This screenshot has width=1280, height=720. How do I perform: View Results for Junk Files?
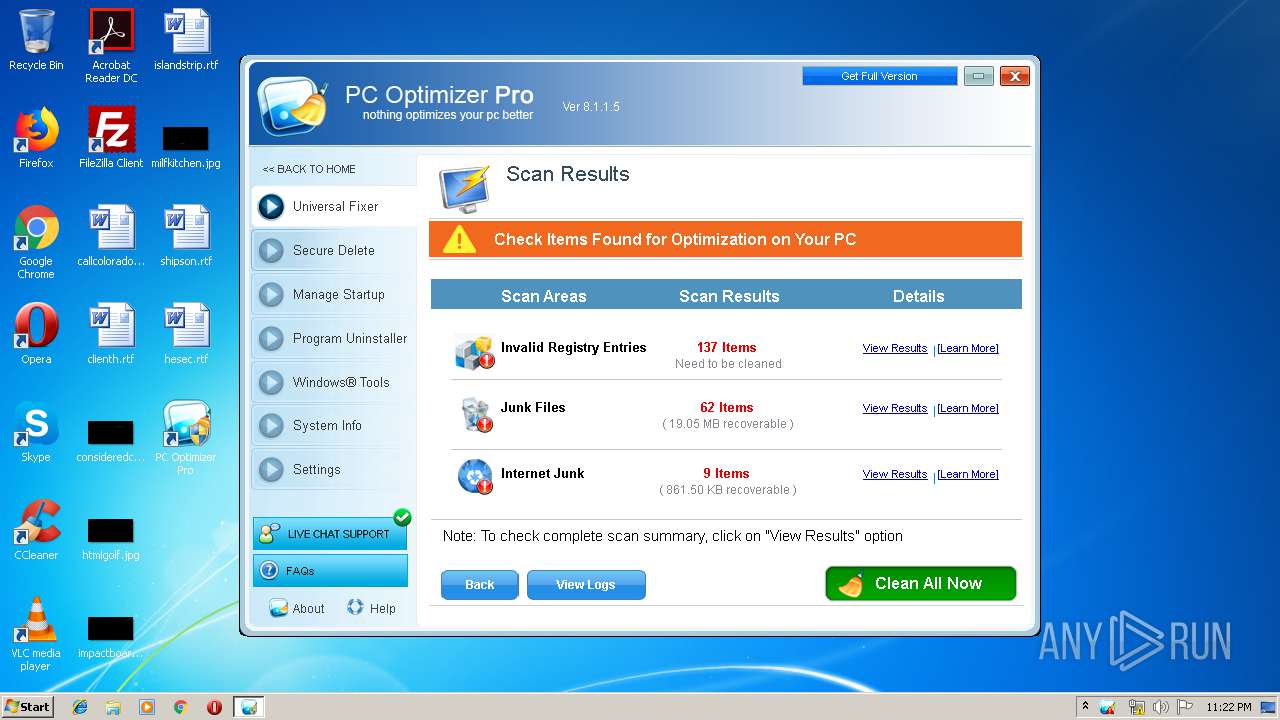[x=895, y=408]
